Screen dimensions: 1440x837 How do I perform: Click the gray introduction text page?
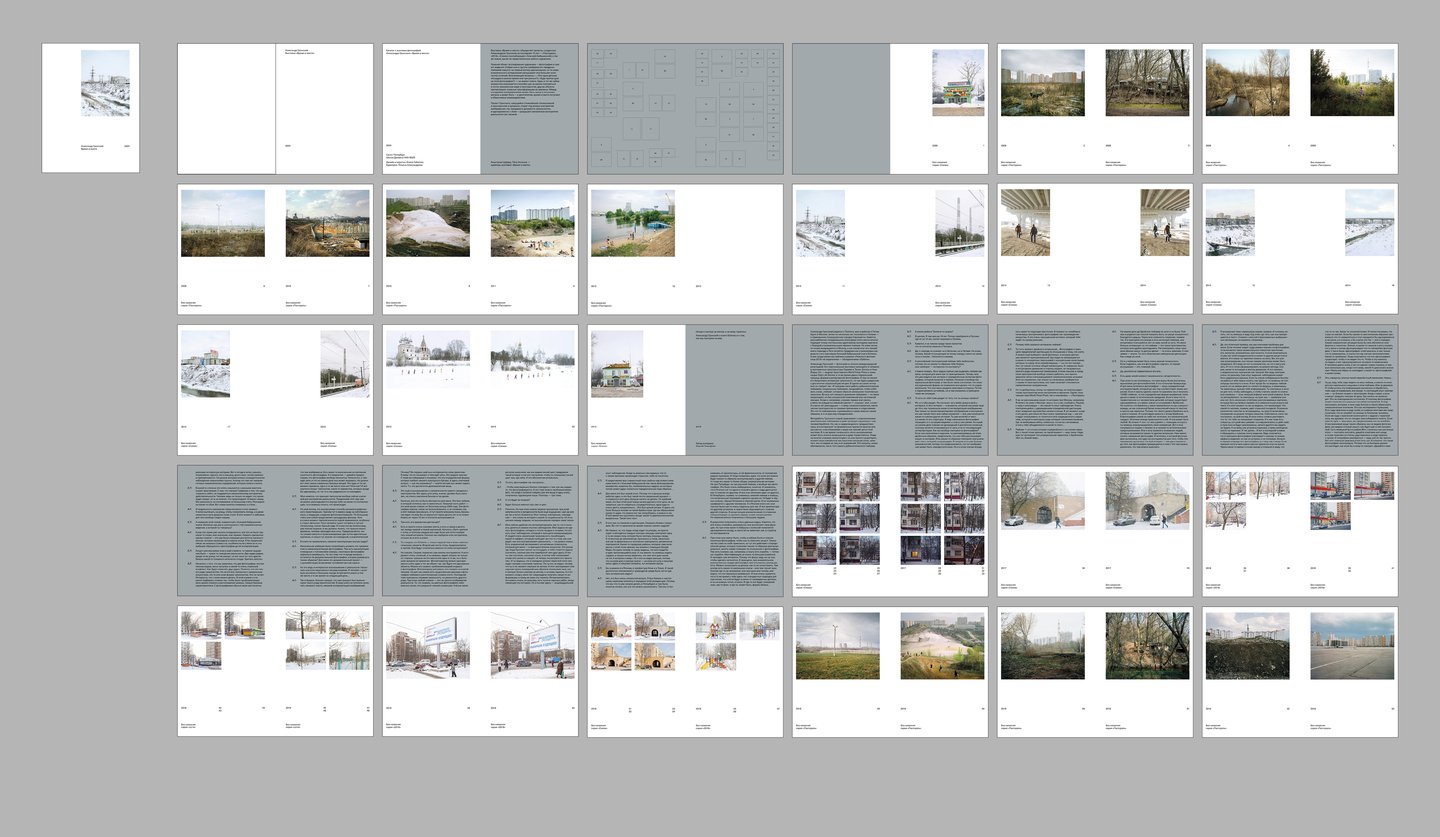pos(529,109)
